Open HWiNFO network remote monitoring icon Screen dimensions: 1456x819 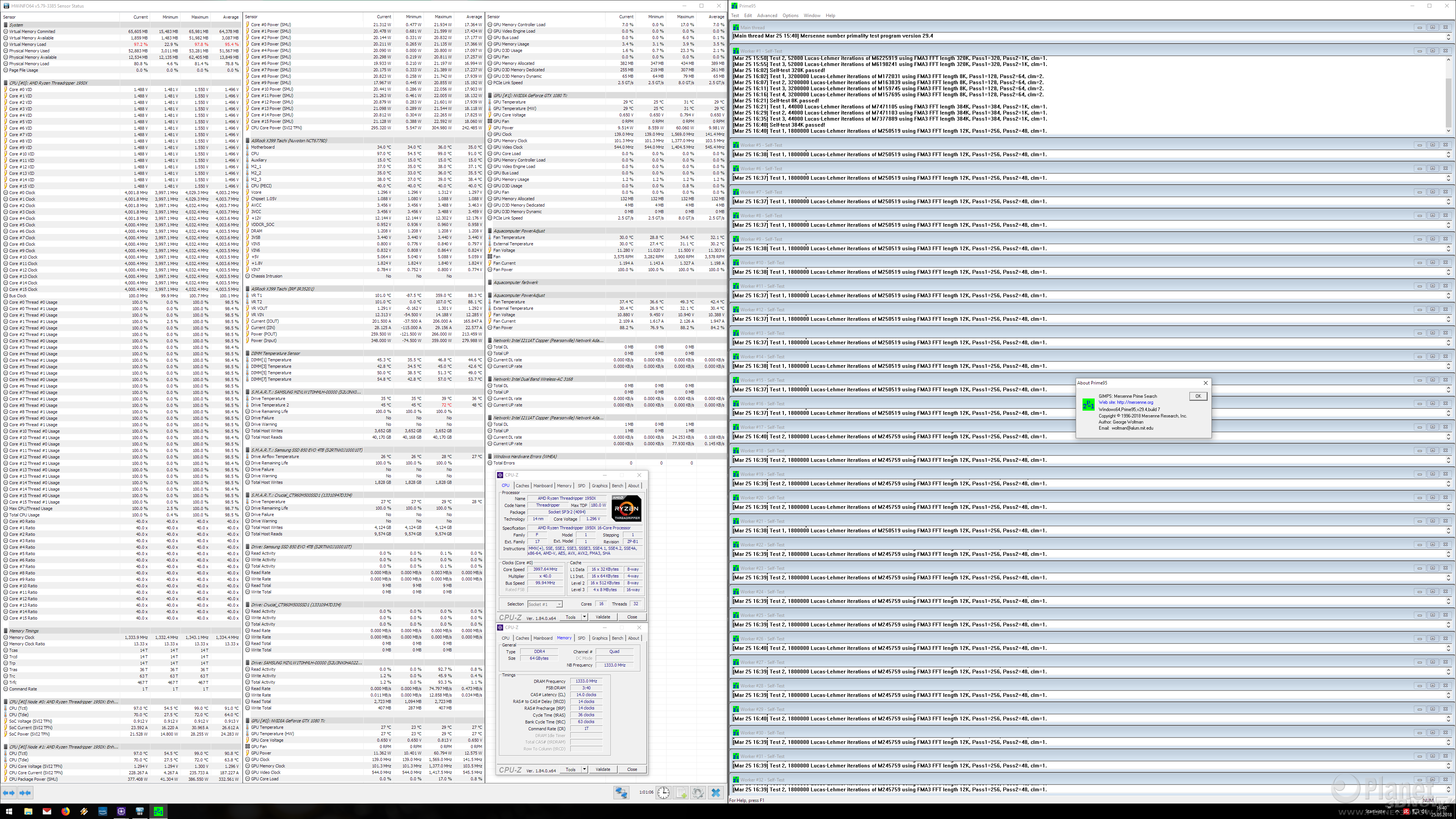click(x=621, y=793)
